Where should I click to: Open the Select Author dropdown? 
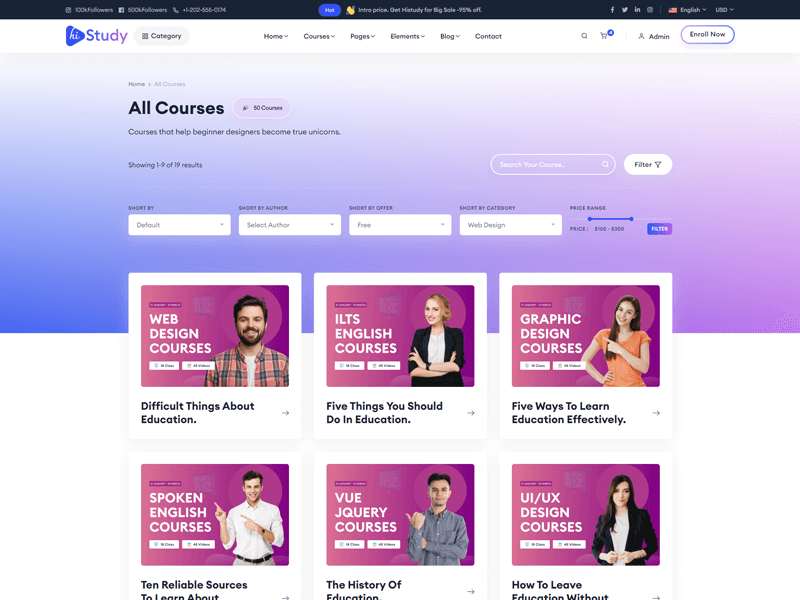tap(289, 225)
